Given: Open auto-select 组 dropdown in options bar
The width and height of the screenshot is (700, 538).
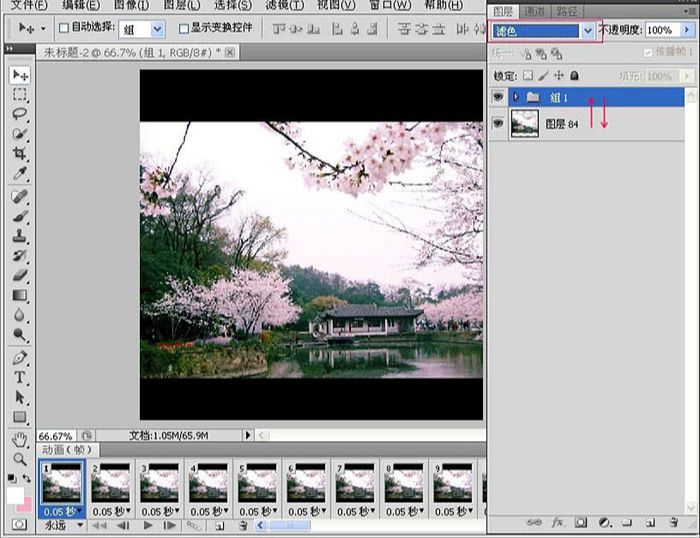Looking at the screenshot, I should coord(157,29).
